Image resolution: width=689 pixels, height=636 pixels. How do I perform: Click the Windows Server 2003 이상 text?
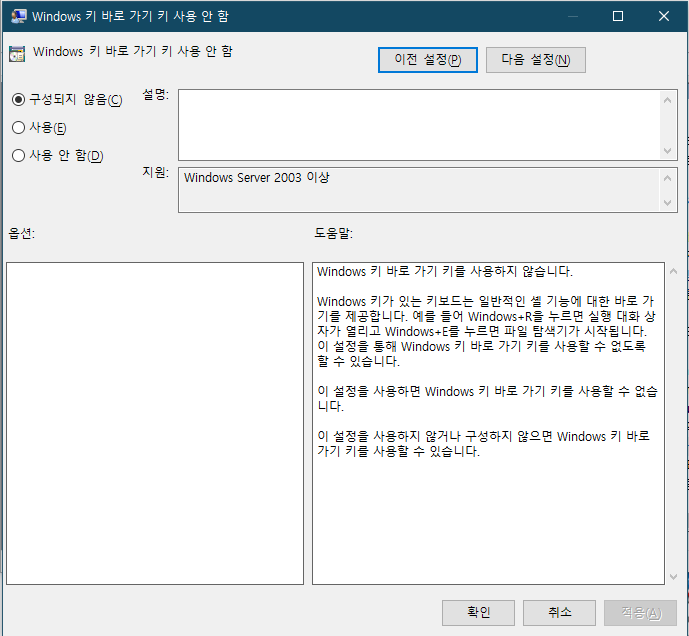pos(257,178)
